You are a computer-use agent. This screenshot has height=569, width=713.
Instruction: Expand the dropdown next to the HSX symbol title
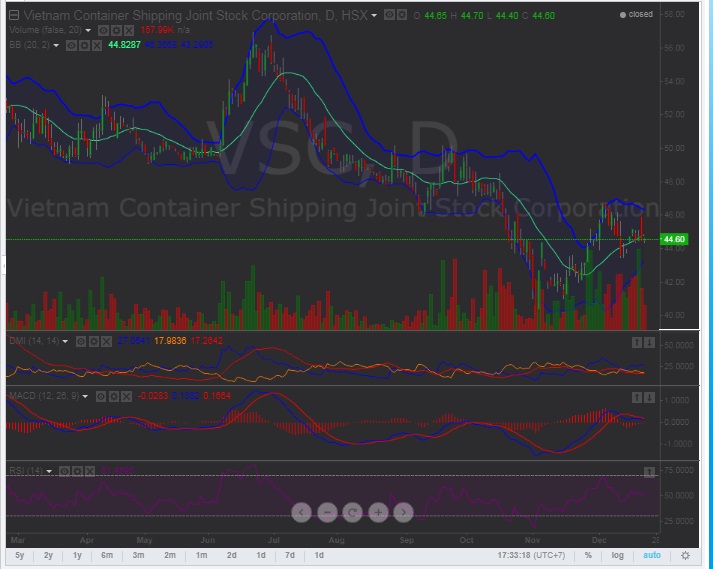point(374,16)
